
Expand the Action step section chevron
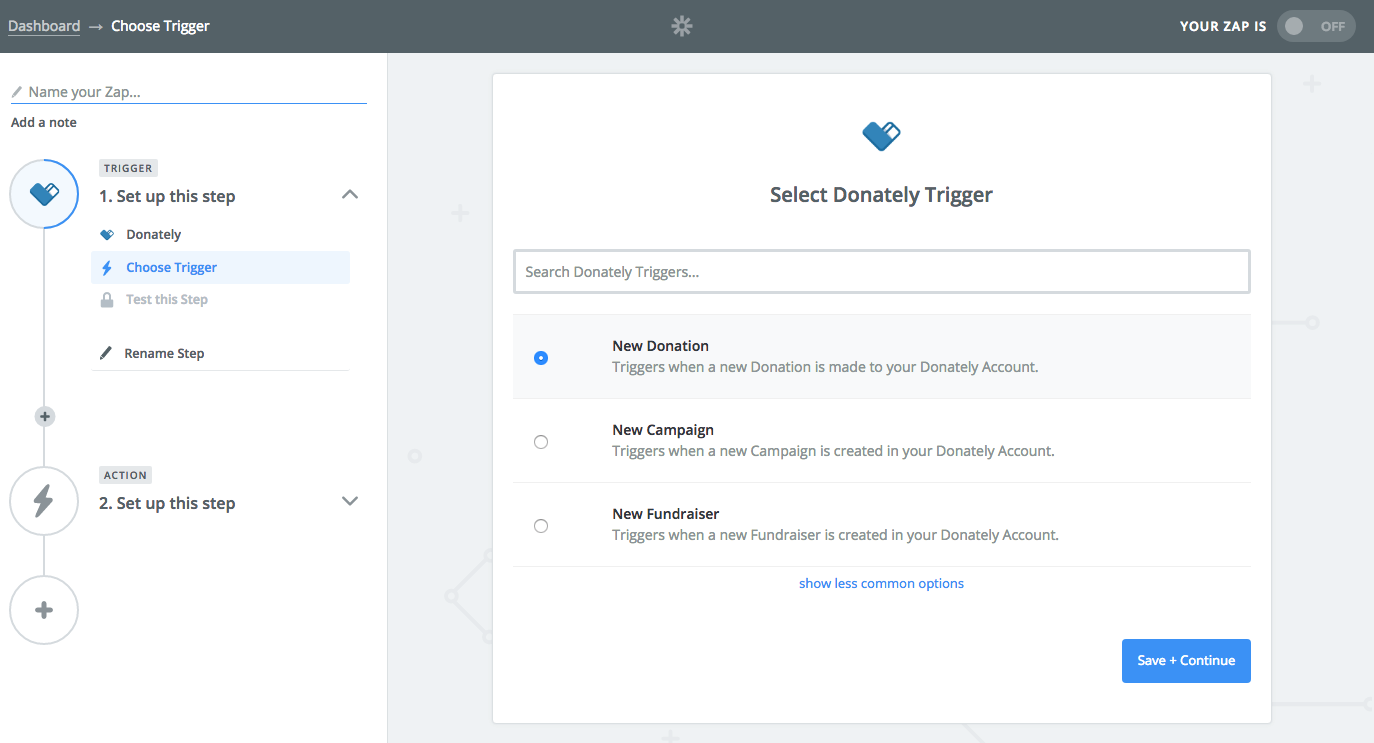(x=350, y=501)
